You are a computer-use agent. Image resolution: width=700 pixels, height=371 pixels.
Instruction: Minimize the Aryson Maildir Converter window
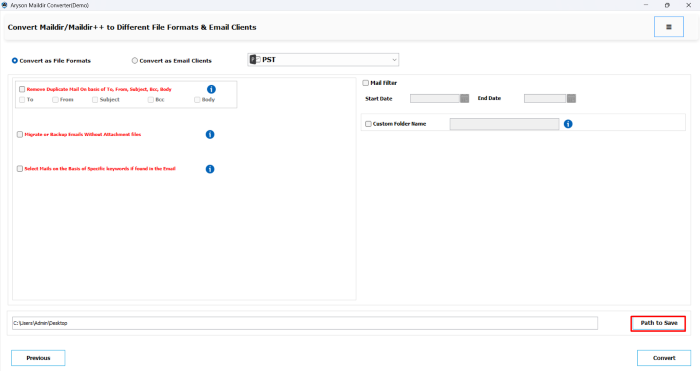click(x=646, y=5)
